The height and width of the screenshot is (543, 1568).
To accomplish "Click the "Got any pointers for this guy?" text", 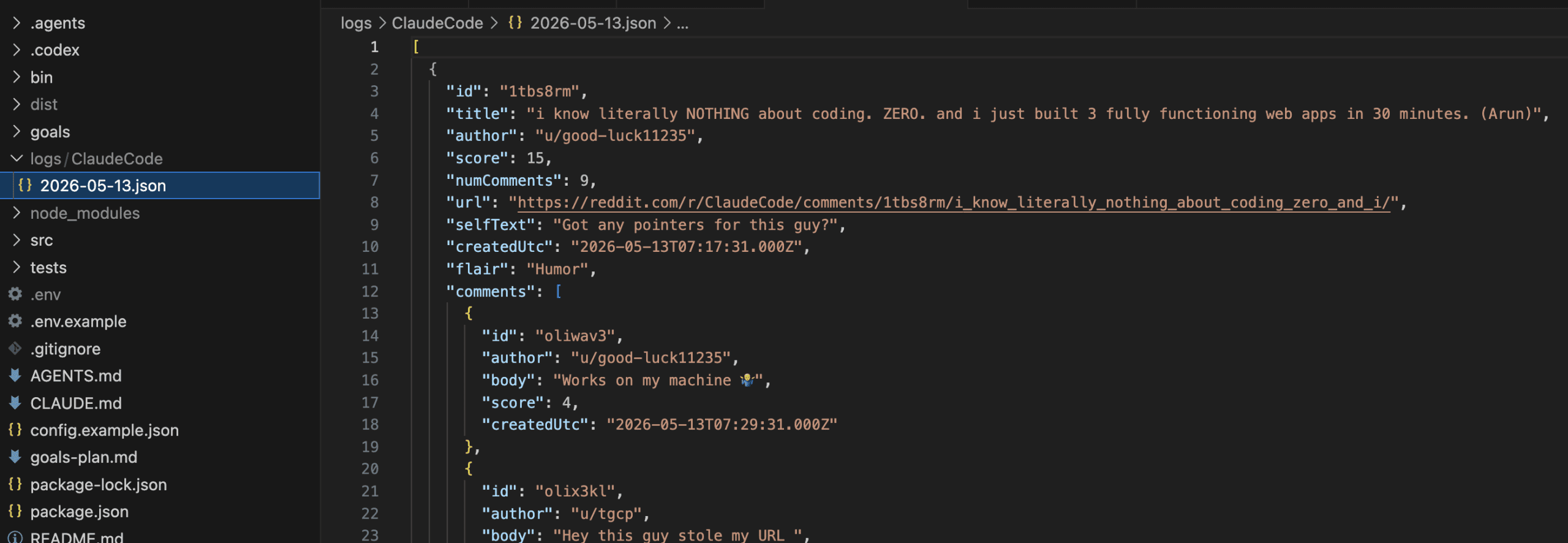I will (695, 225).
